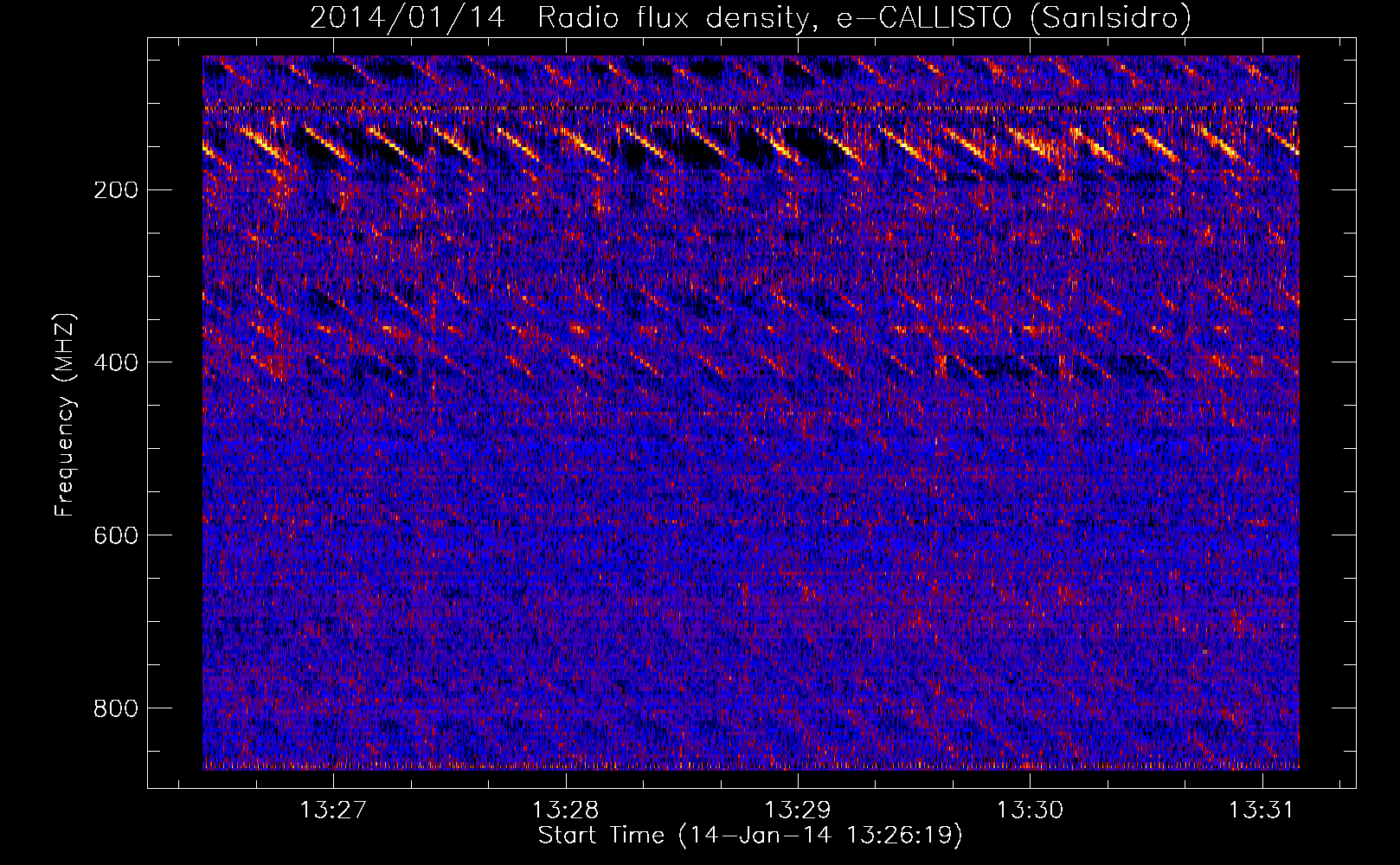The image size is (1400, 865).
Task: Click the "Frequency (MHZ)" axis label
Action: [65, 415]
